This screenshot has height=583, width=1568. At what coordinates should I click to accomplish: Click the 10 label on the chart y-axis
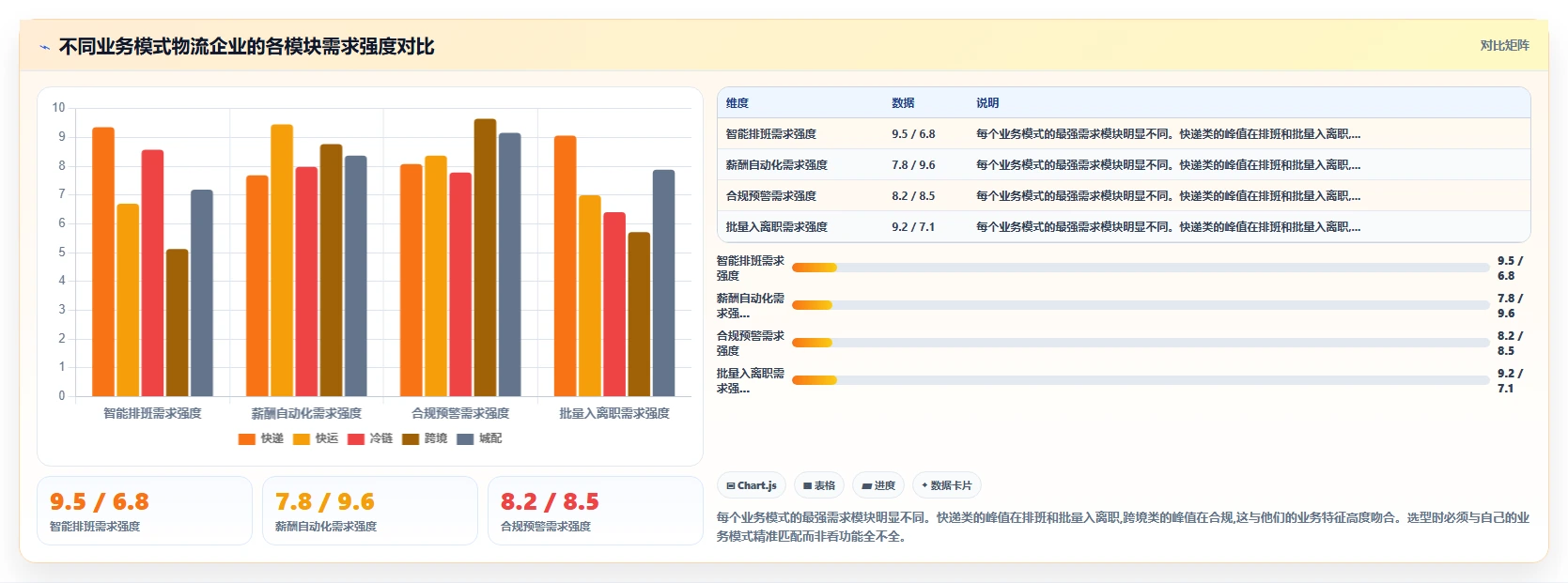click(58, 108)
